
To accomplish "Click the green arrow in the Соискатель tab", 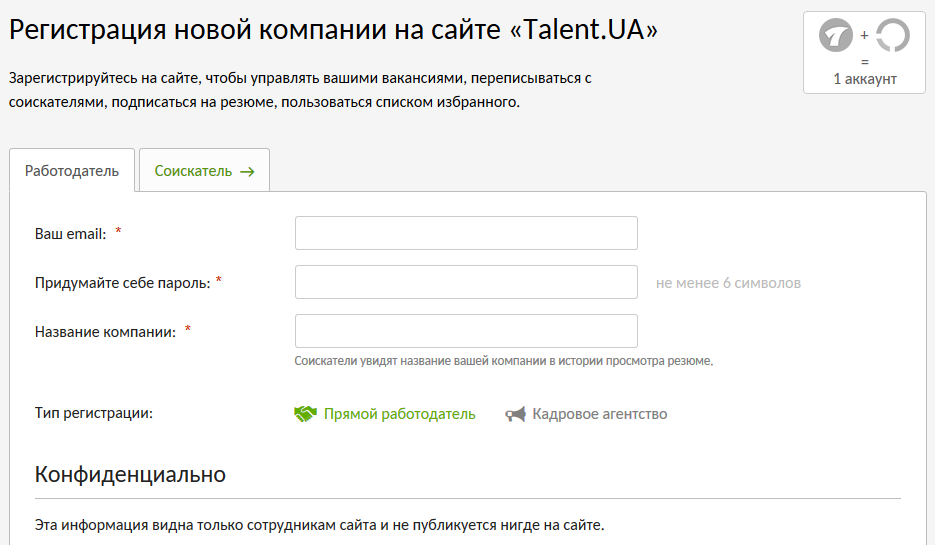I will pyautogui.click(x=247, y=172).
